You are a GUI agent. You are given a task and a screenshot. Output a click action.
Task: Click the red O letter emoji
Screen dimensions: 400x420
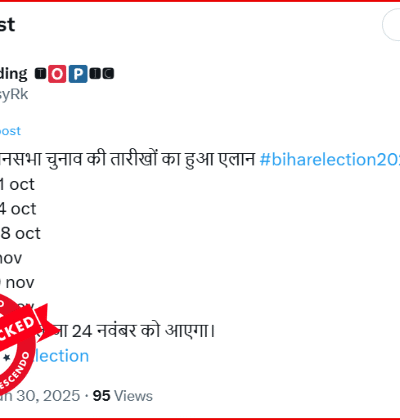[x=57, y=74]
